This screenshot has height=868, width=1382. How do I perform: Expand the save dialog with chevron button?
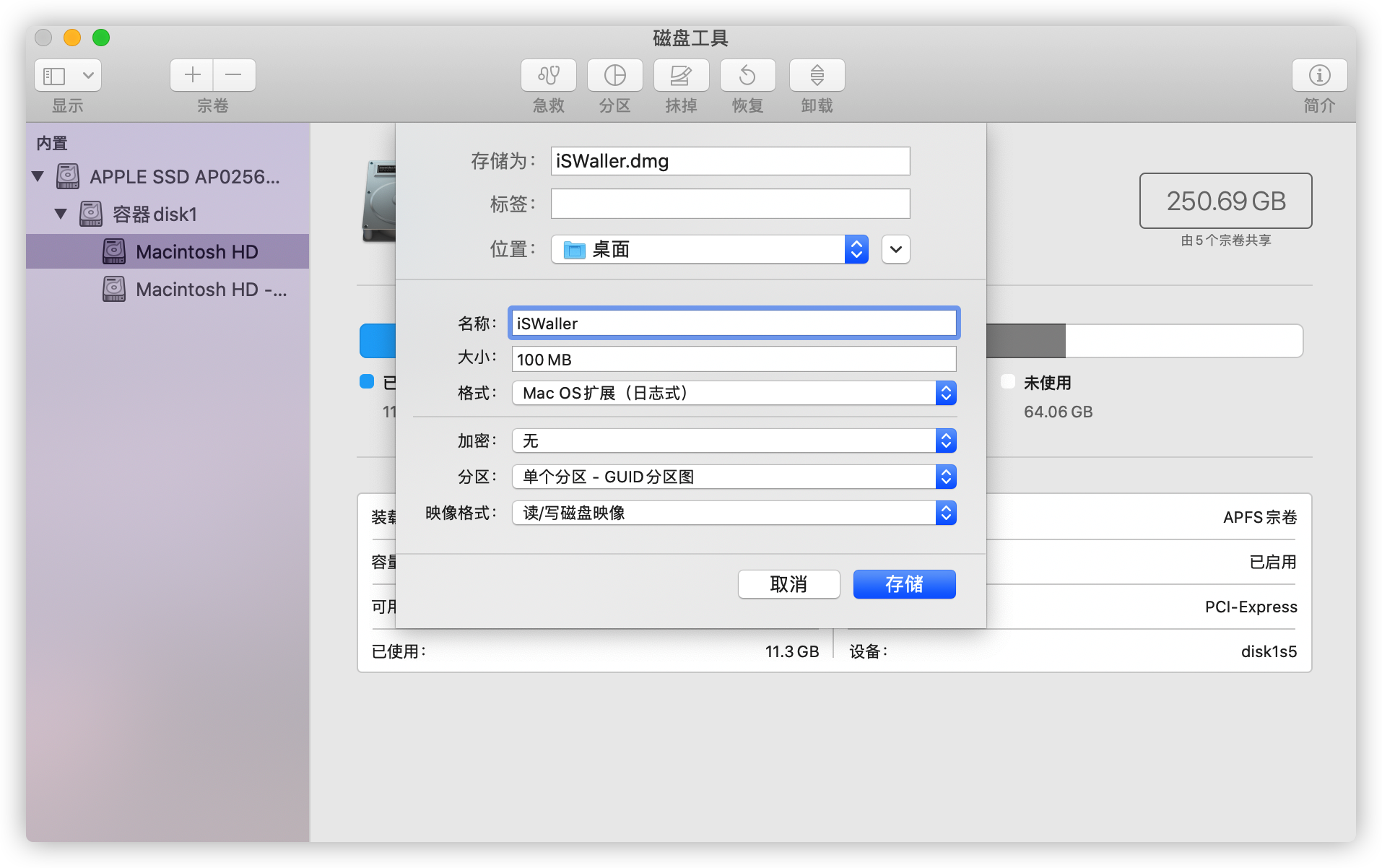[x=895, y=249]
